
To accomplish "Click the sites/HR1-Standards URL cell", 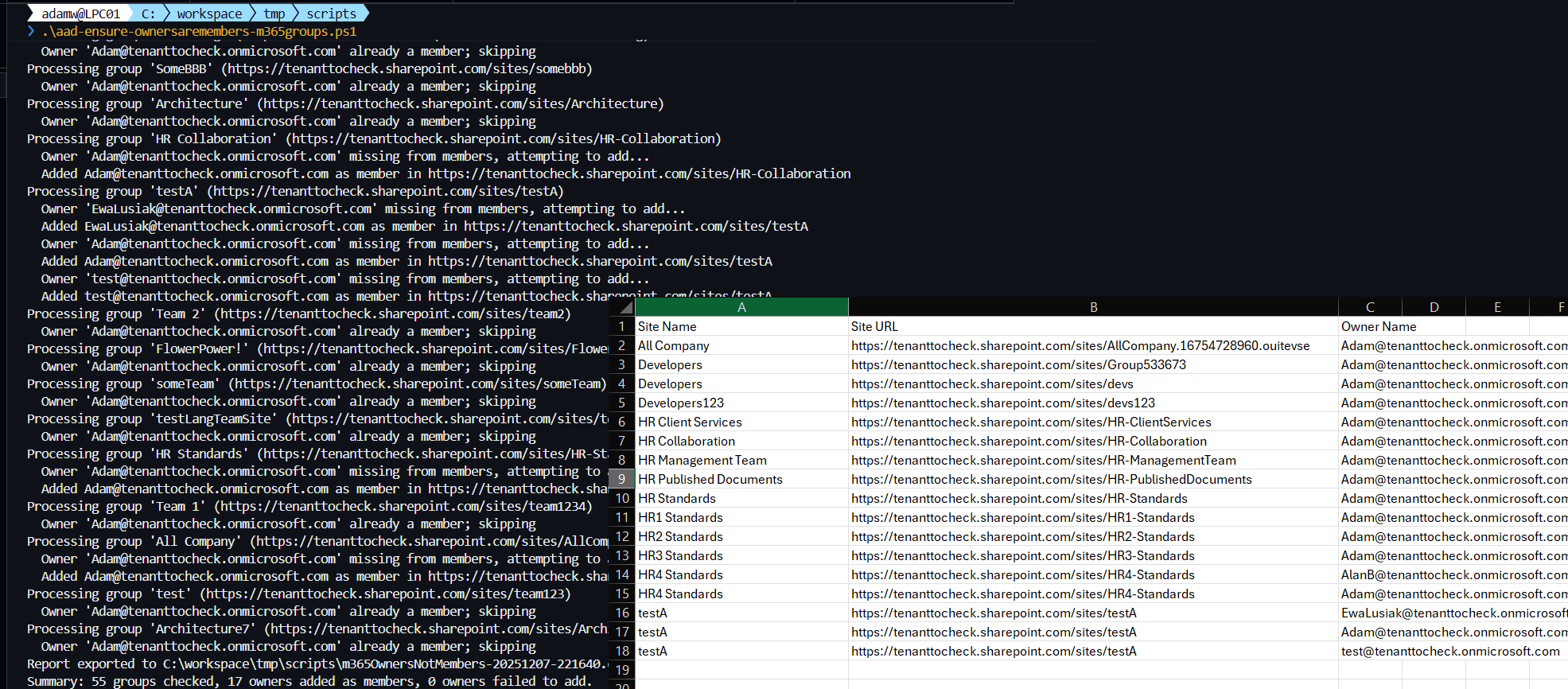I will click(x=1093, y=517).
